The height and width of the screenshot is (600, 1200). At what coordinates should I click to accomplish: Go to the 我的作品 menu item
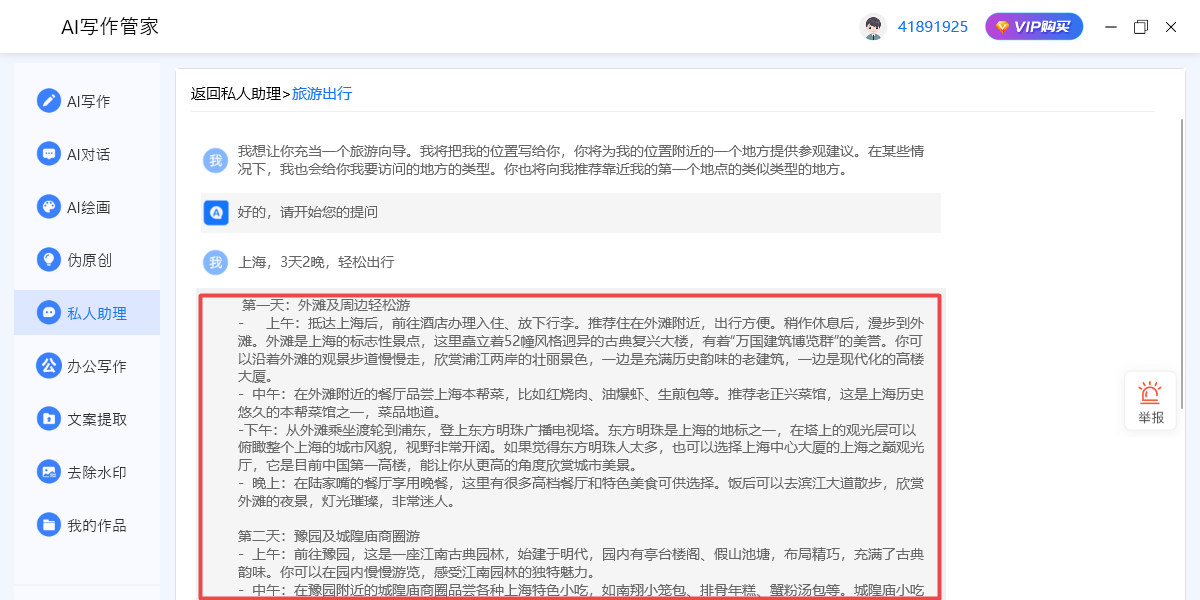click(x=87, y=525)
